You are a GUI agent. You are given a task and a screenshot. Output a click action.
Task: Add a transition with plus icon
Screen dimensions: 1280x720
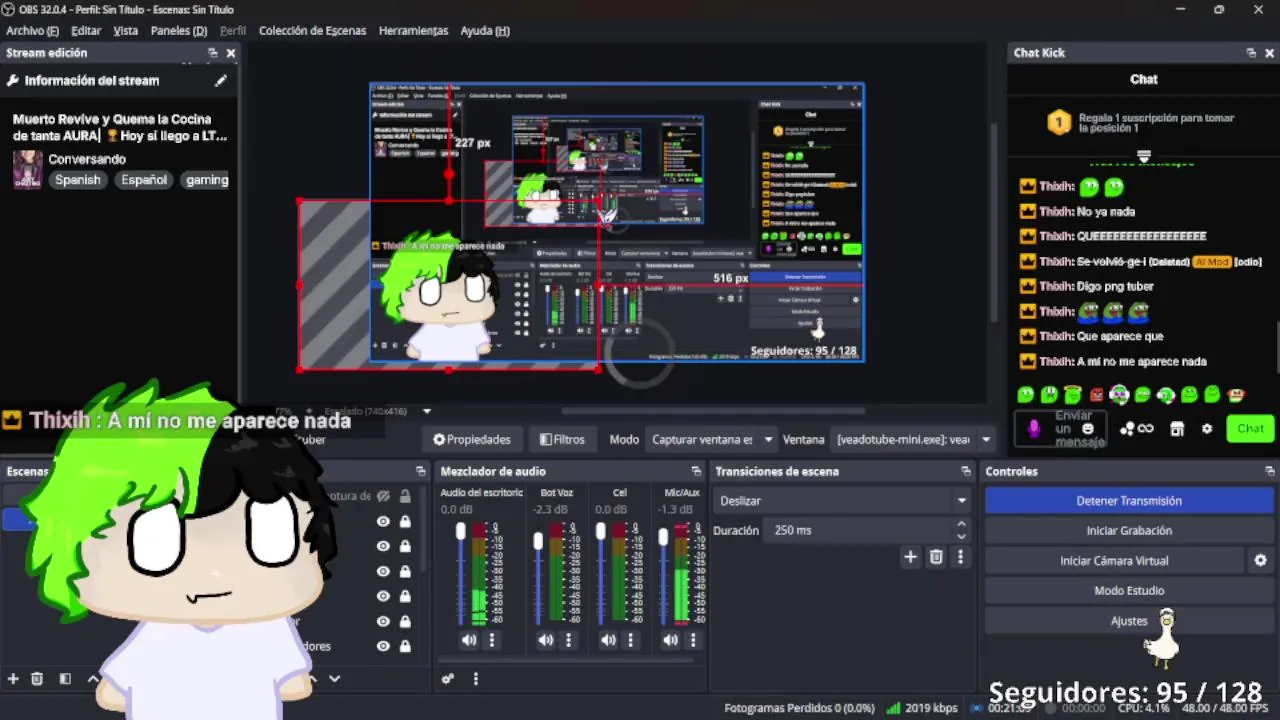(x=910, y=557)
